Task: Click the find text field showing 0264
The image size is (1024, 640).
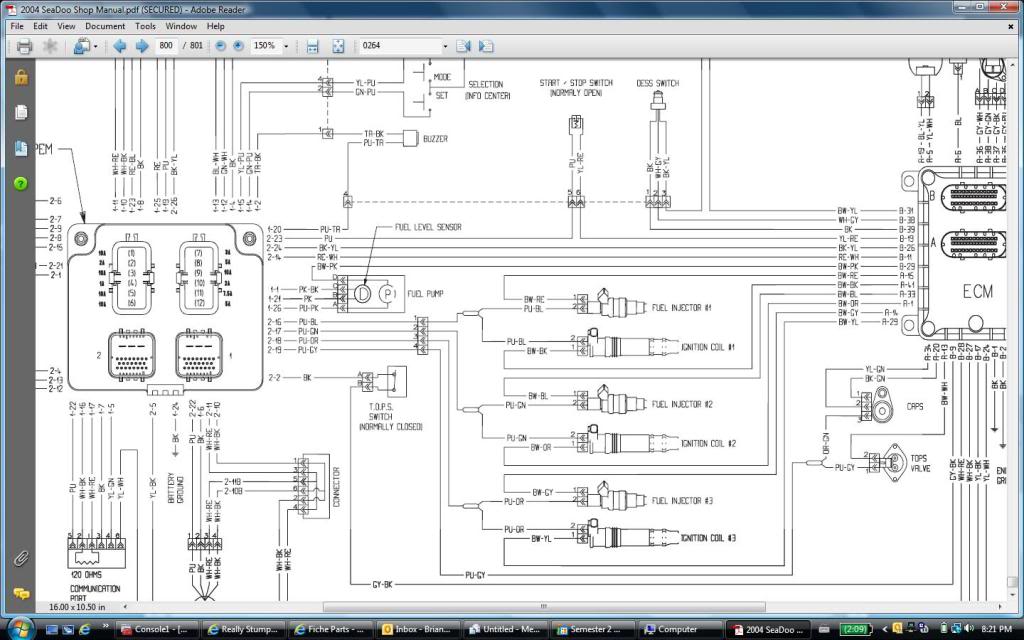Action: click(x=400, y=46)
